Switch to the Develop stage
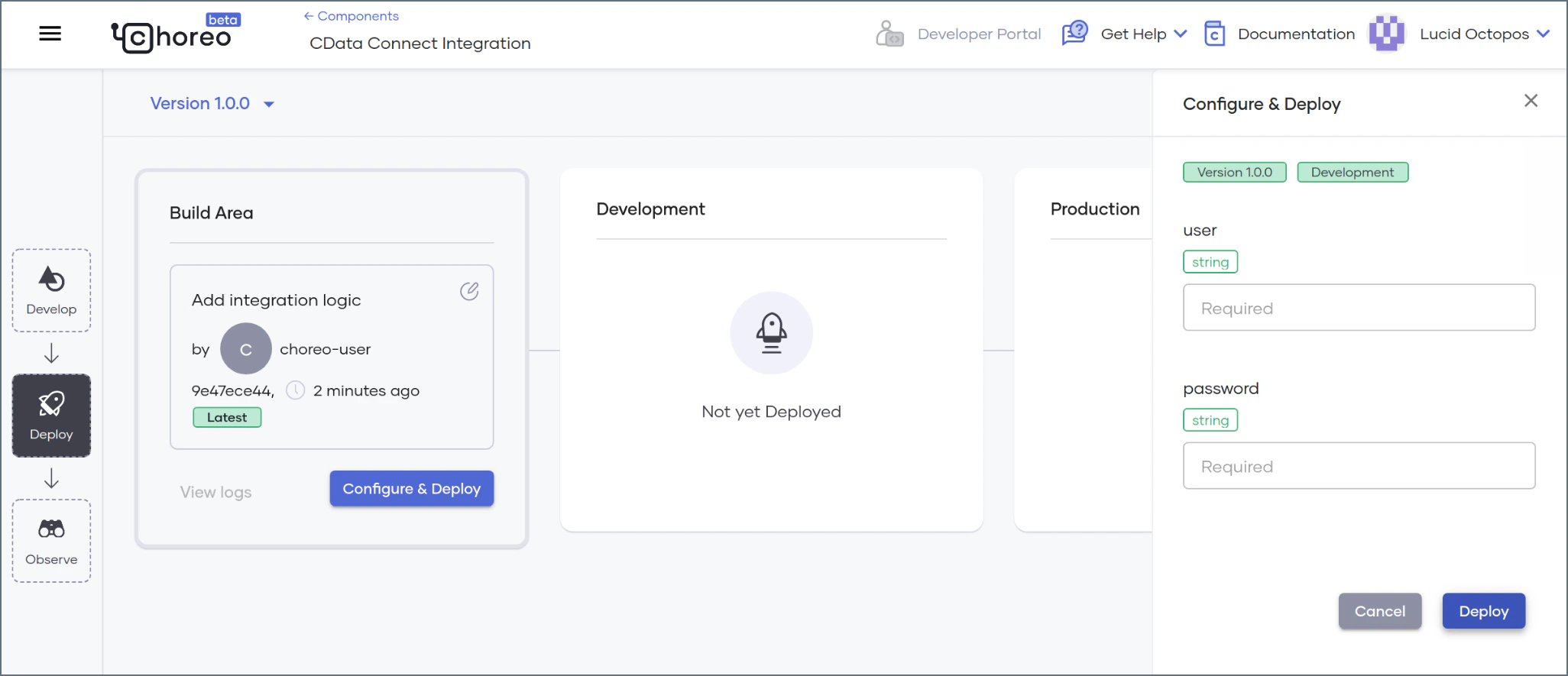This screenshot has height=676, width=1568. (51, 290)
